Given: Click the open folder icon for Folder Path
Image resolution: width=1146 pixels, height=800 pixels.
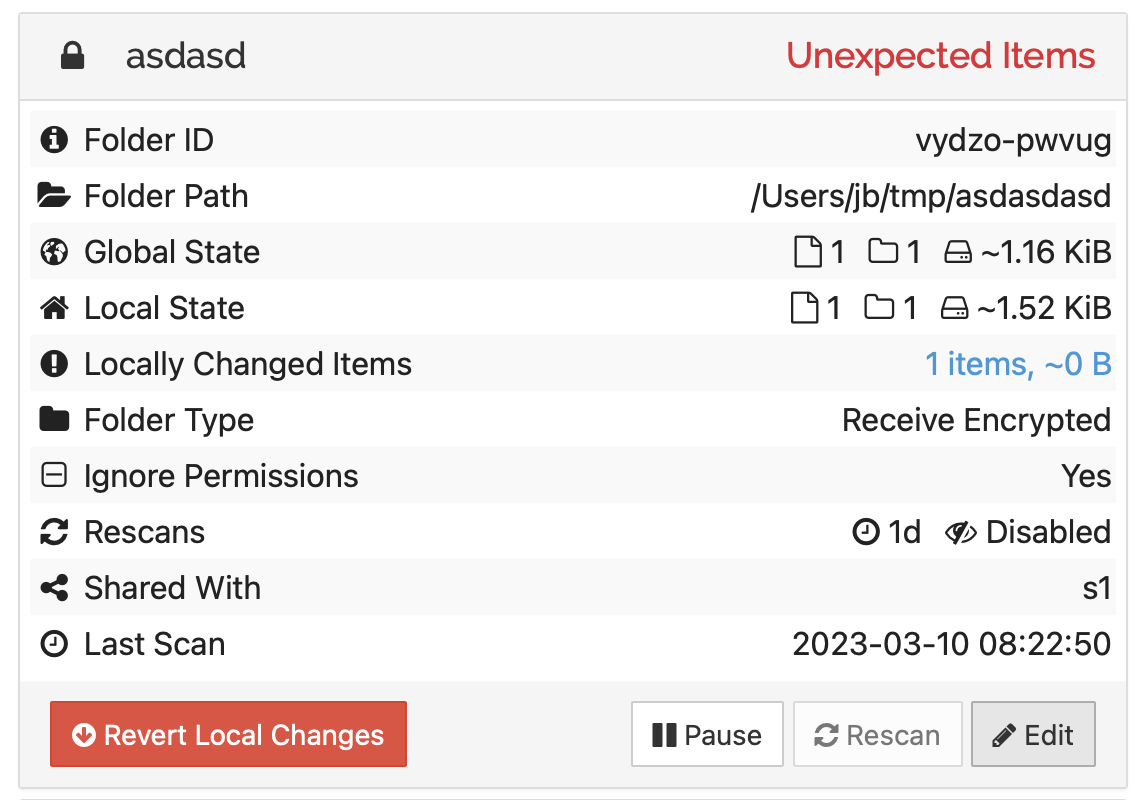Looking at the screenshot, I should click(x=53, y=196).
